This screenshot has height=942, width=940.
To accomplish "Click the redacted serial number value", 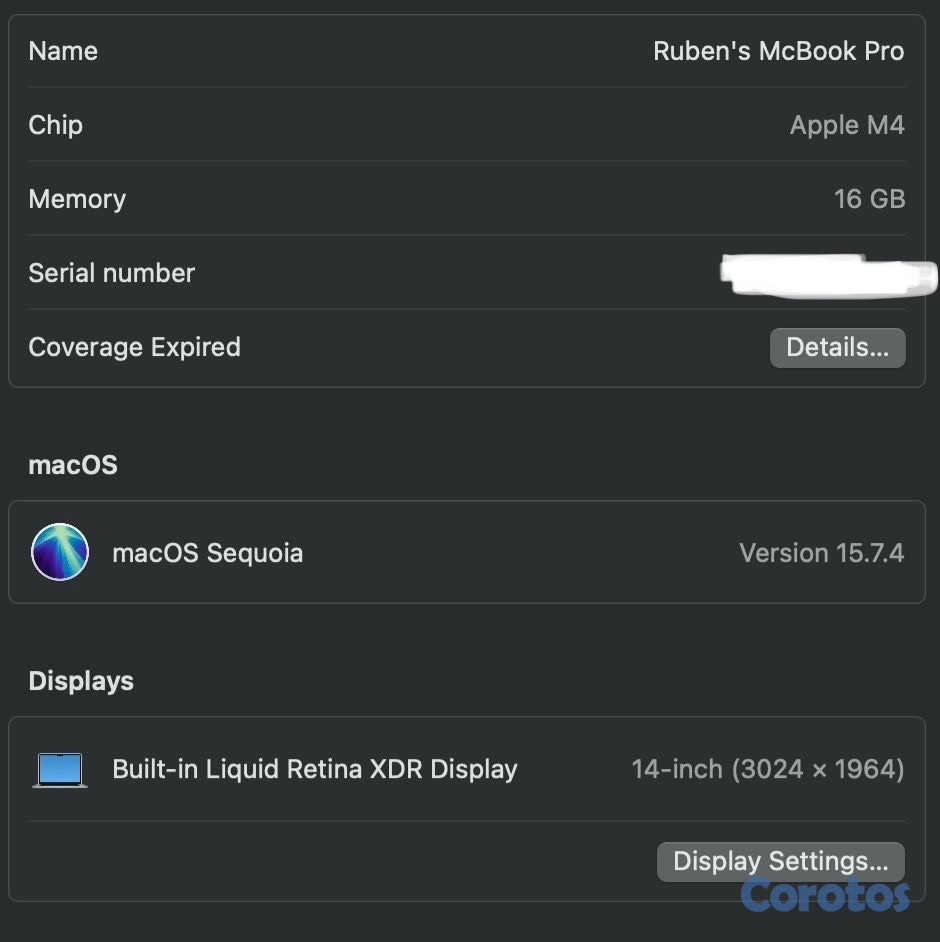I will coord(826,274).
